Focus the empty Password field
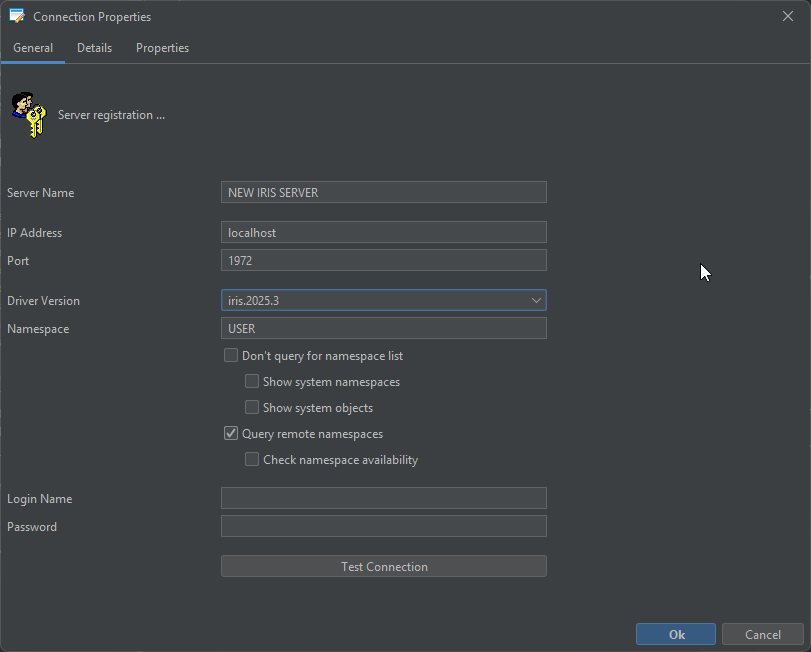Screen dimensions: 811x652 384,526
